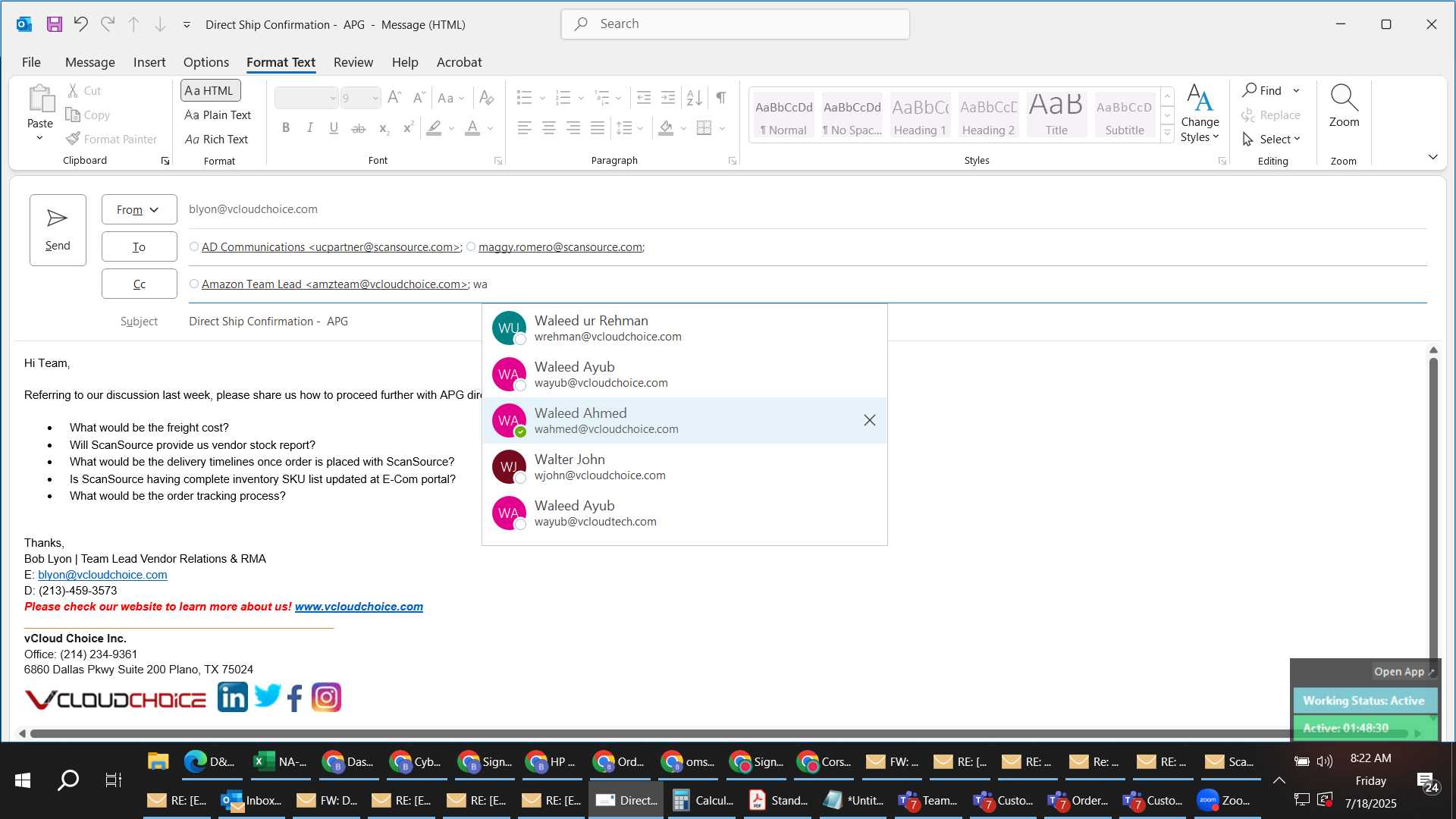Click the Decrease Indent icon
The height and width of the screenshot is (819, 1456).
click(644, 97)
